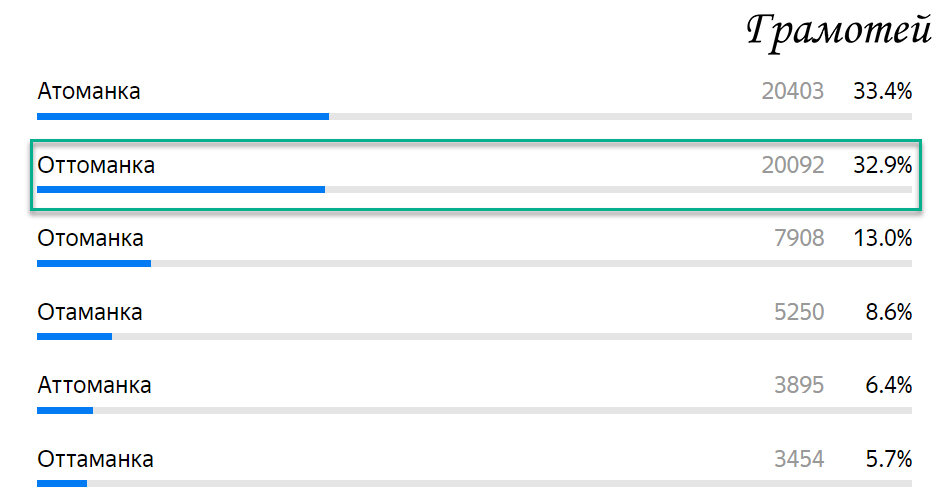Click the 13.0% percentage value
Image resolution: width=950 pixels, height=501 pixels.
[883, 238]
